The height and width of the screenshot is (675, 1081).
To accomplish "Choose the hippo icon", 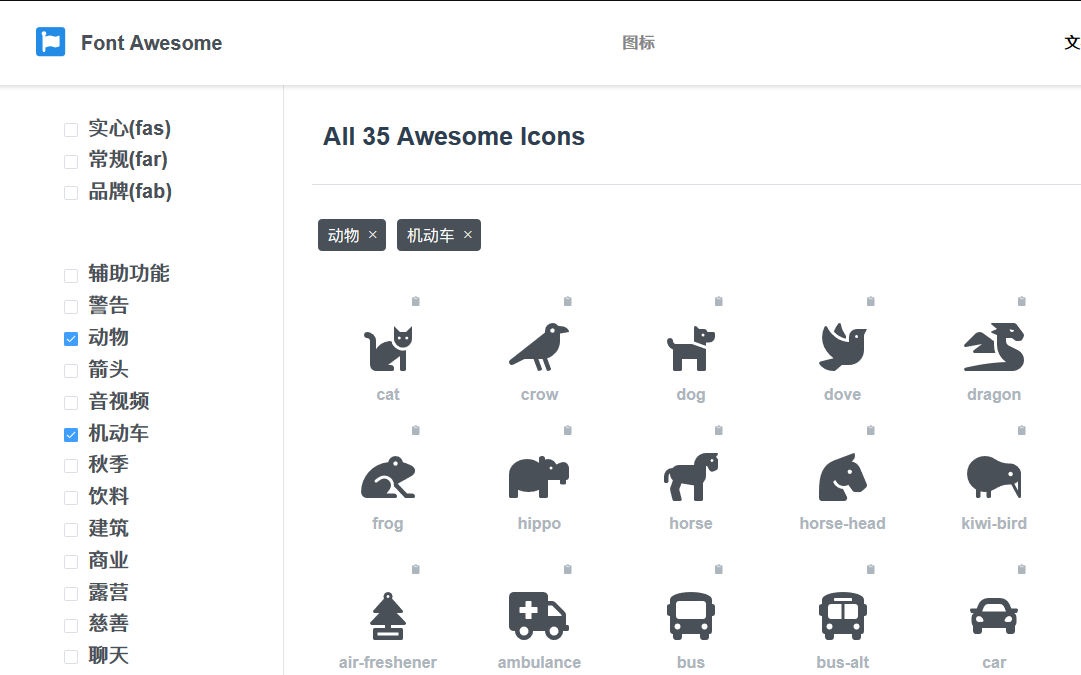I will 539,476.
